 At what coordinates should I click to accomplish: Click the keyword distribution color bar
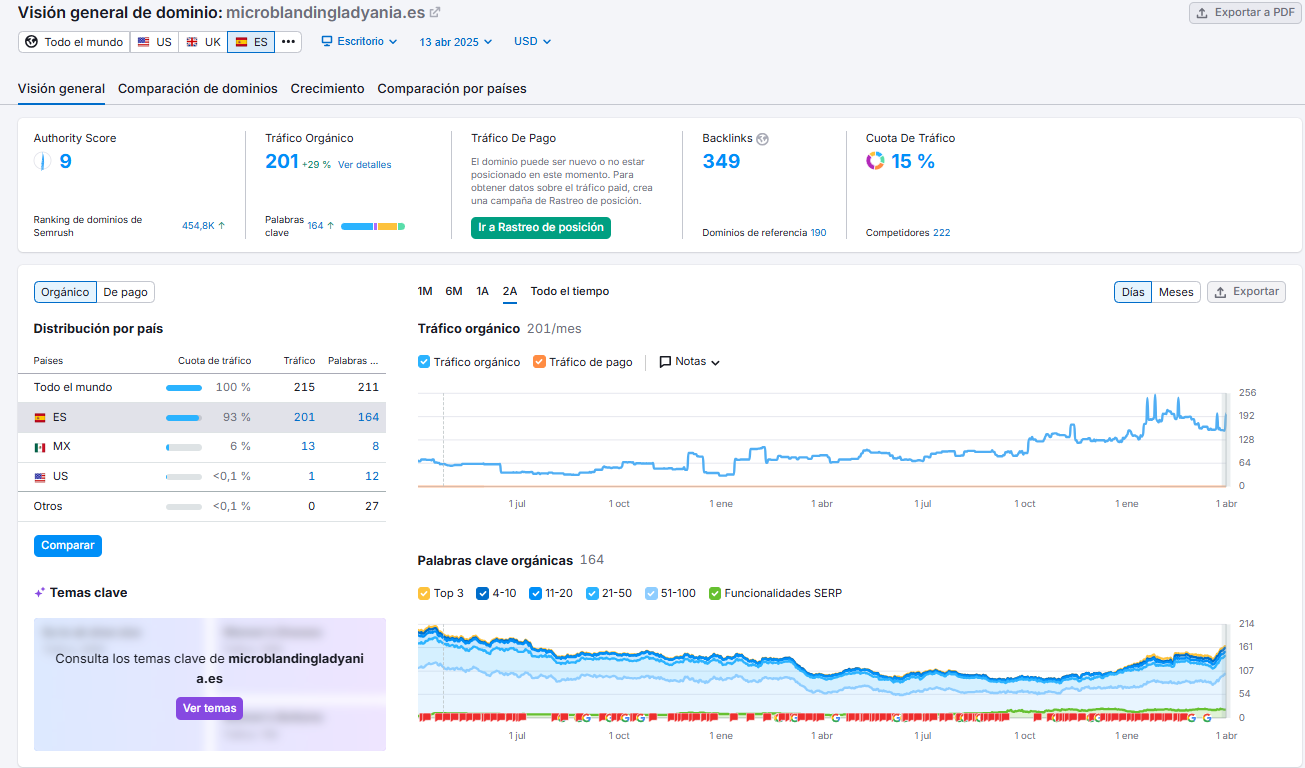372,227
